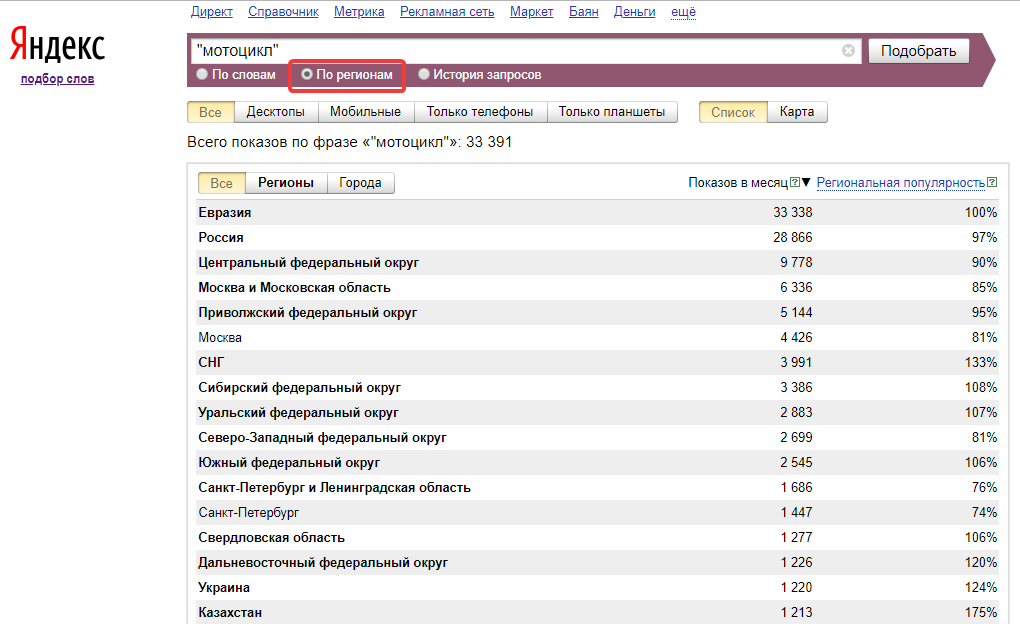Select the По регионам radio button
Viewport: 1020px width, 624px height.
[307, 74]
